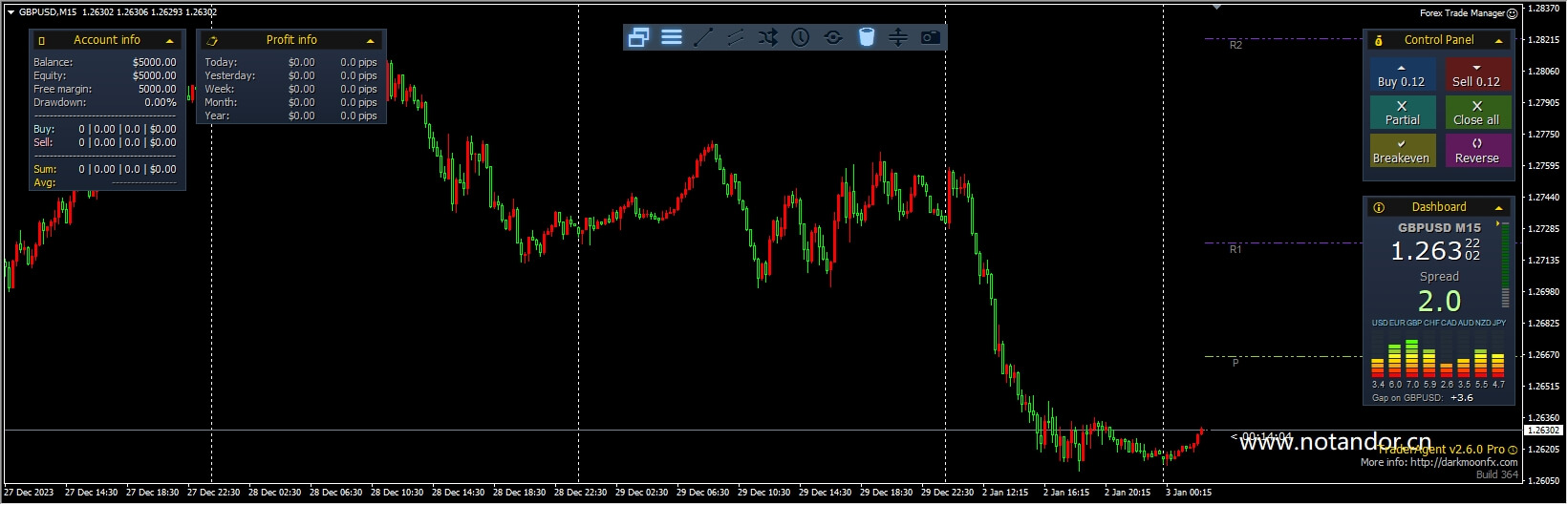Click the vertical volatility gauge in Dashboard
Image resolution: width=1568 pixels, height=505 pixels.
click(x=1506, y=265)
